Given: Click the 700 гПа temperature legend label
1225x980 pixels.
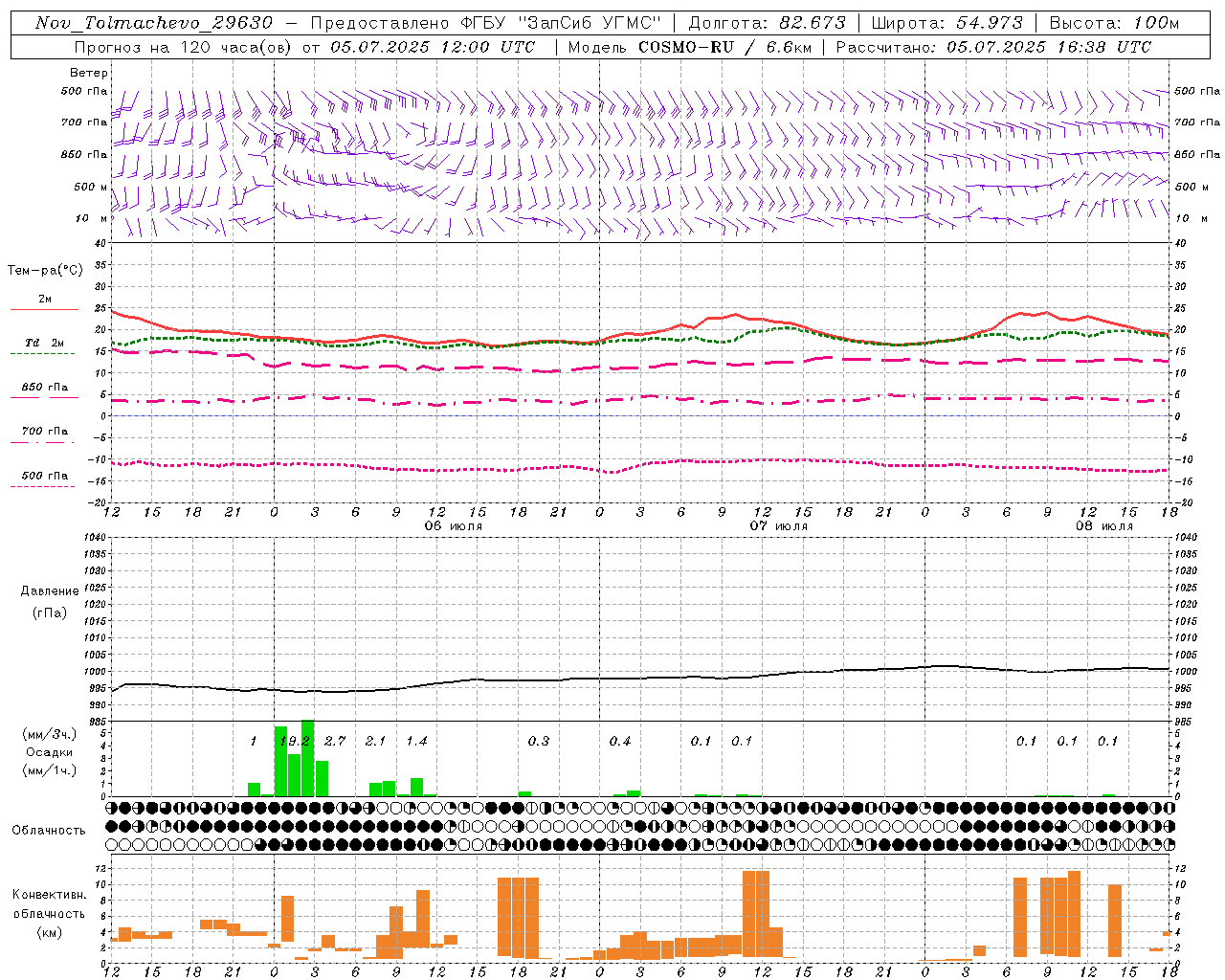Looking at the screenshot, I should tap(45, 432).
